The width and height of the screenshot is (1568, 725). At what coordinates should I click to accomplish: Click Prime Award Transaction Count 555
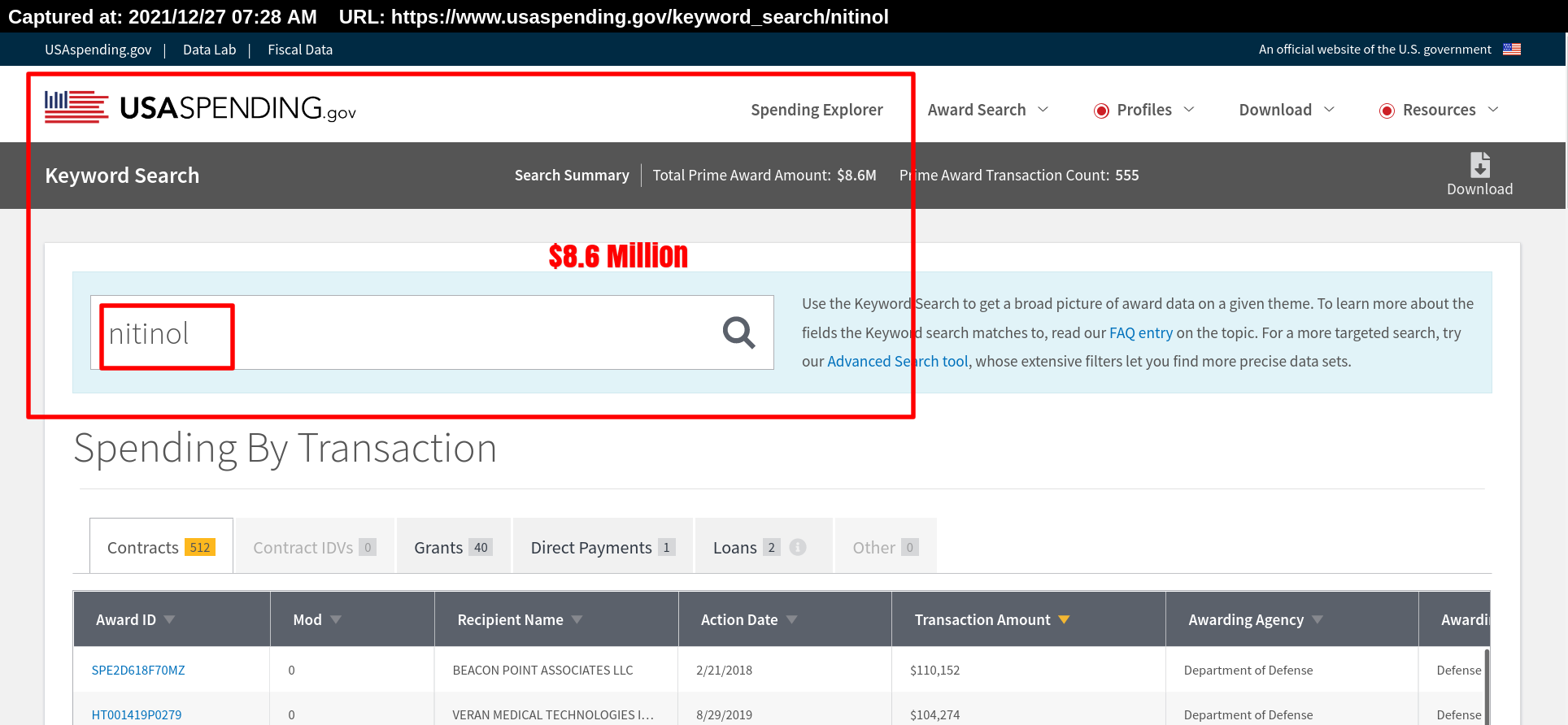(1019, 175)
